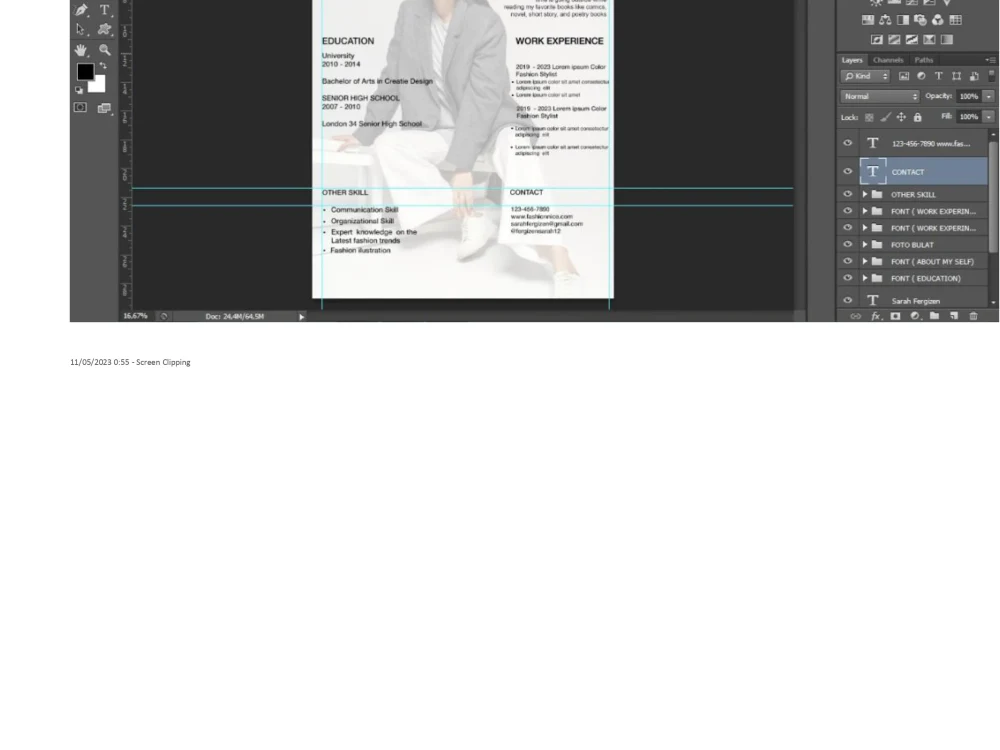This screenshot has height=750, width=1000.
Task: Click the Opacity 100% value field
Action: [969, 96]
